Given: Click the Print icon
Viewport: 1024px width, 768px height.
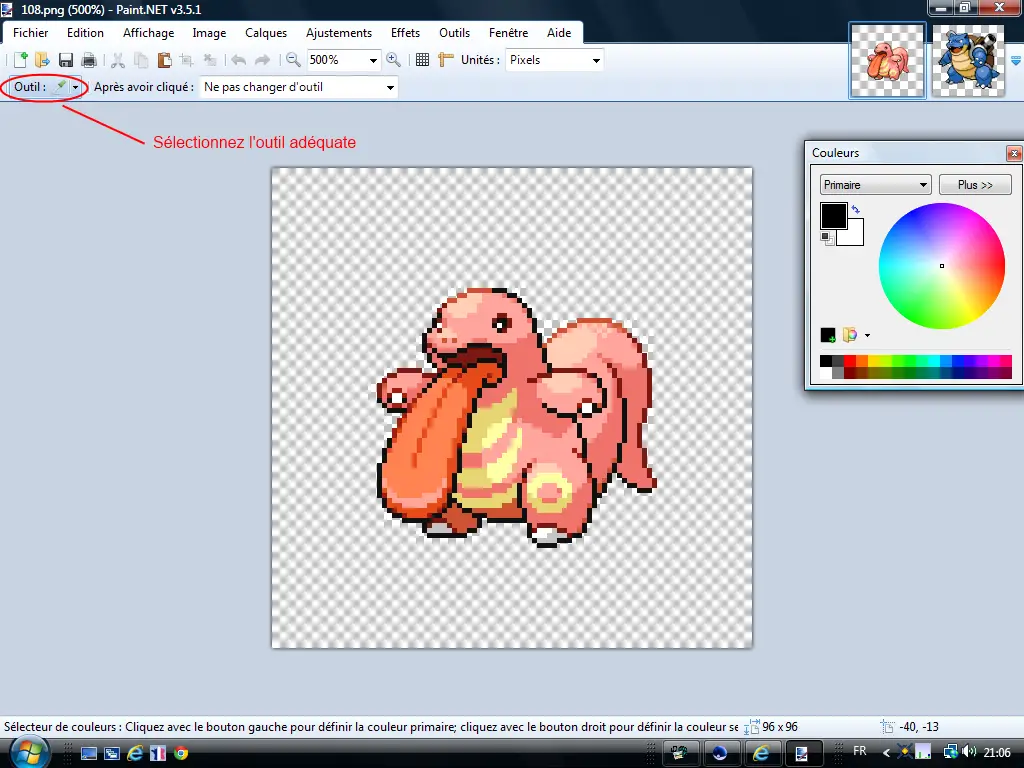Looking at the screenshot, I should [x=89, y=60].
